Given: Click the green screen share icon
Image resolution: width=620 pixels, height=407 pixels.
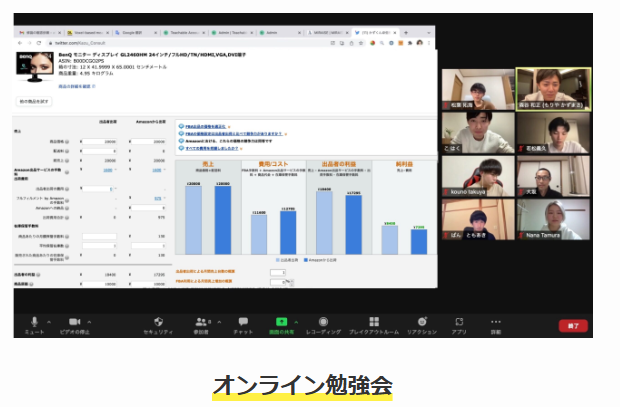Looking at the screenshot, I should pos(282,321).
